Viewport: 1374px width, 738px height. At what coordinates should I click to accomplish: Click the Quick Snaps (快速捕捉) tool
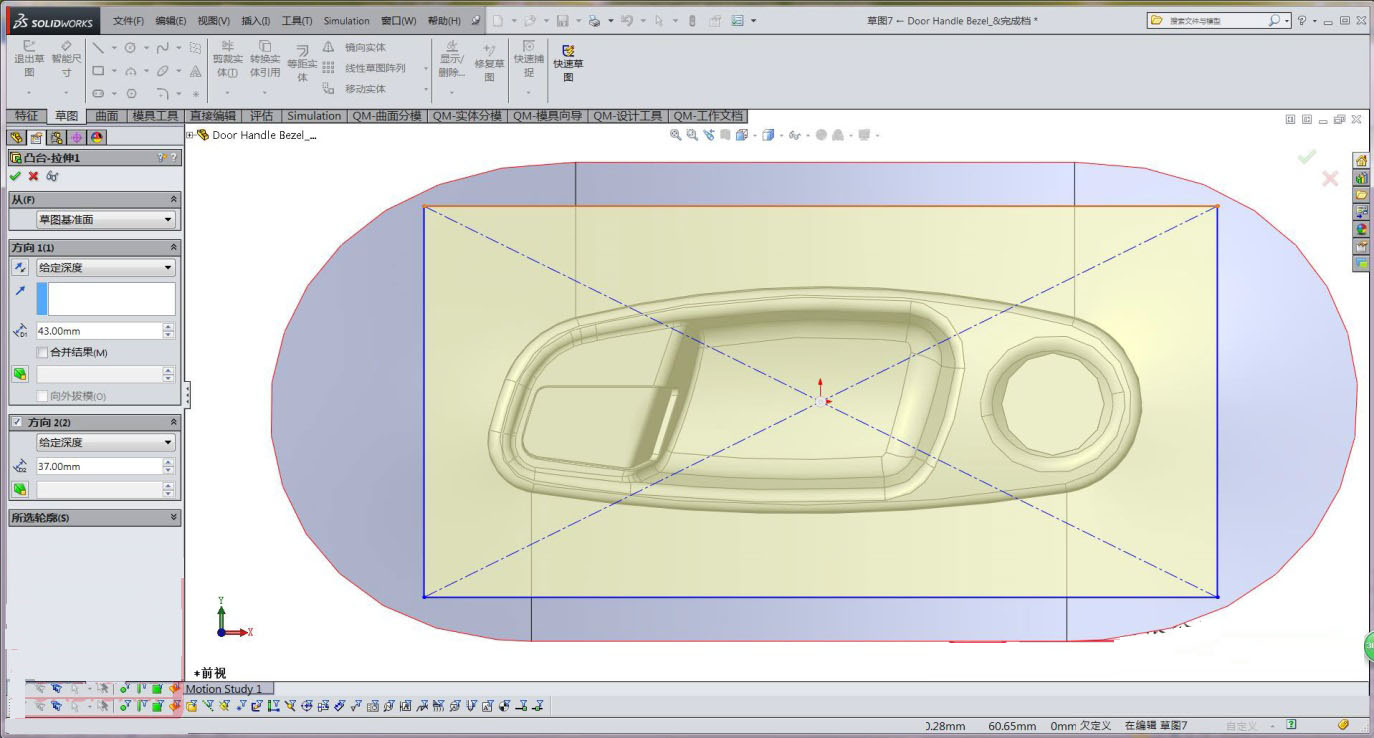pos(528,59)
